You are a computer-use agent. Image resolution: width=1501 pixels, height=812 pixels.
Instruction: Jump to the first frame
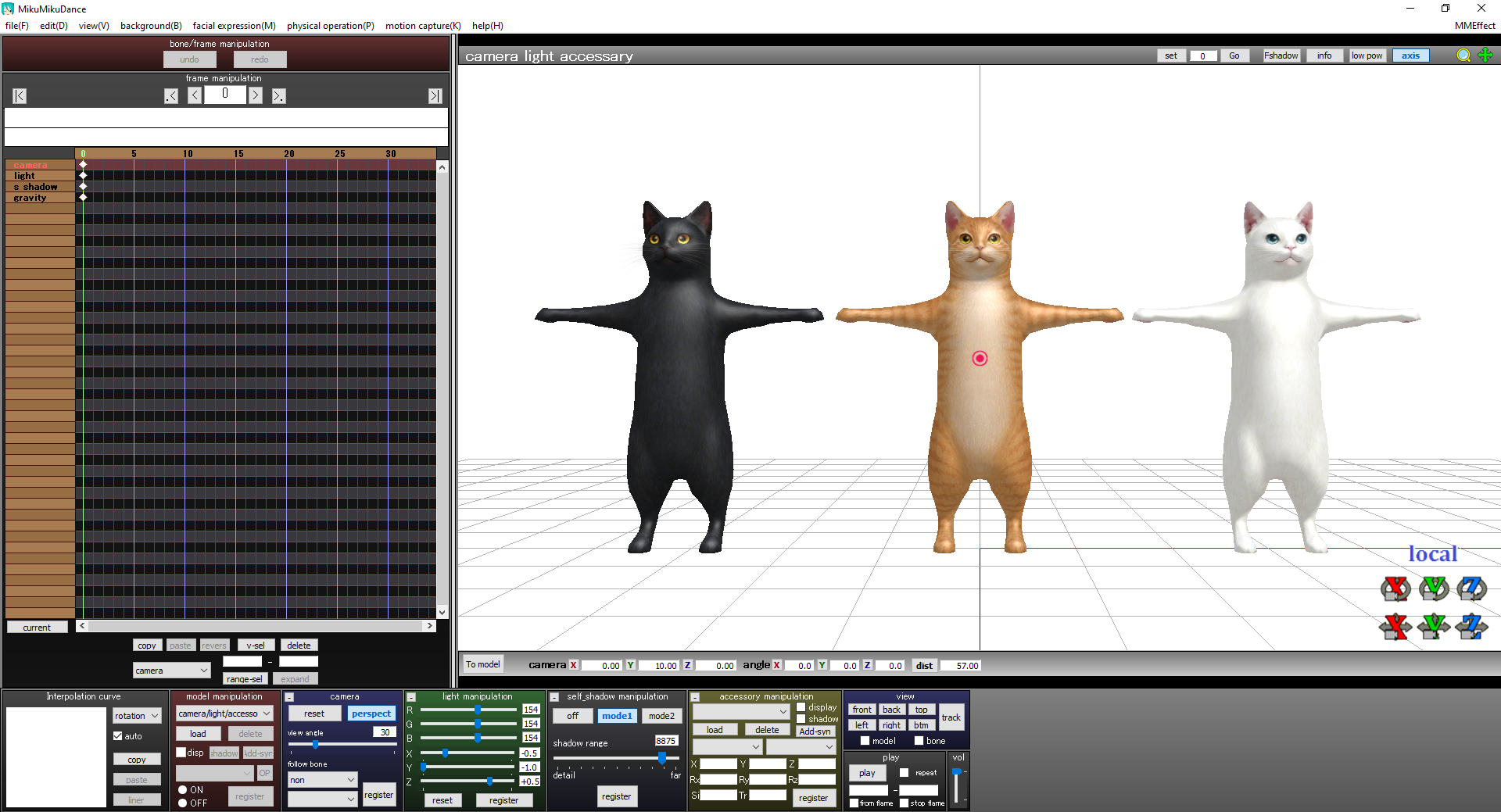pyautogui.click(x=20, y=96)
